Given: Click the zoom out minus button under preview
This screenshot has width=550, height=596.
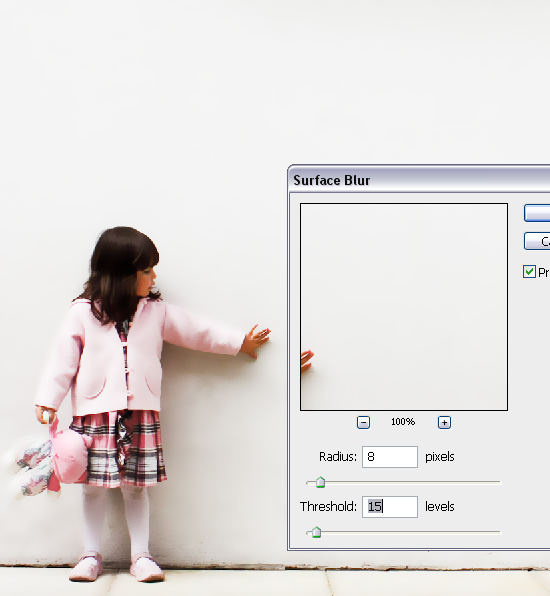Looking at the screenshot, I should pyautogui.click(x=363, y=422).
